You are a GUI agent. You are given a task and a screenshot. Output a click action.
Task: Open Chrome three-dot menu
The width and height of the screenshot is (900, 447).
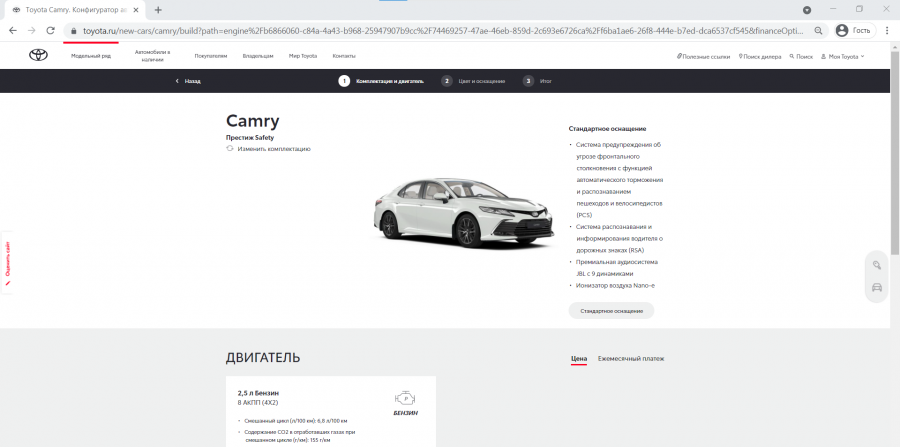pyautogui.click(x=887, y=30)
